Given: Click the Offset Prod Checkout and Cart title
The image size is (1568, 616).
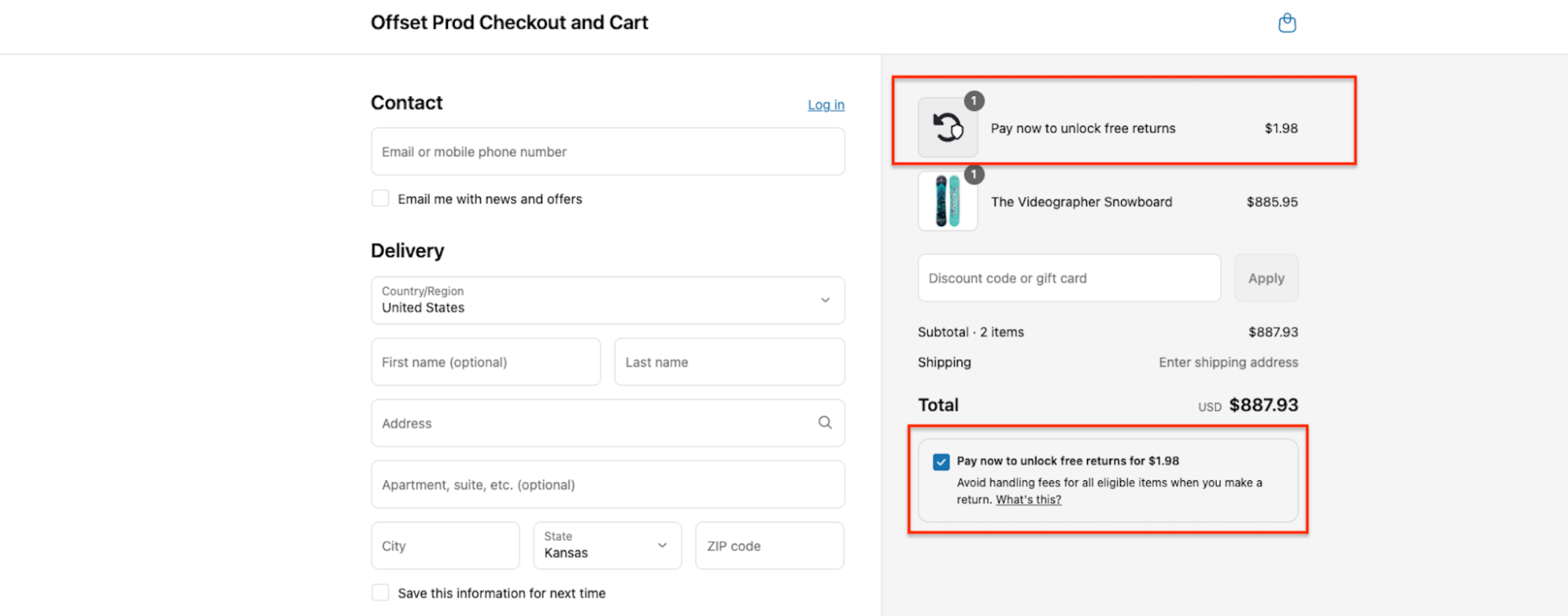Looking at the screenshot, I should (509, 23).
